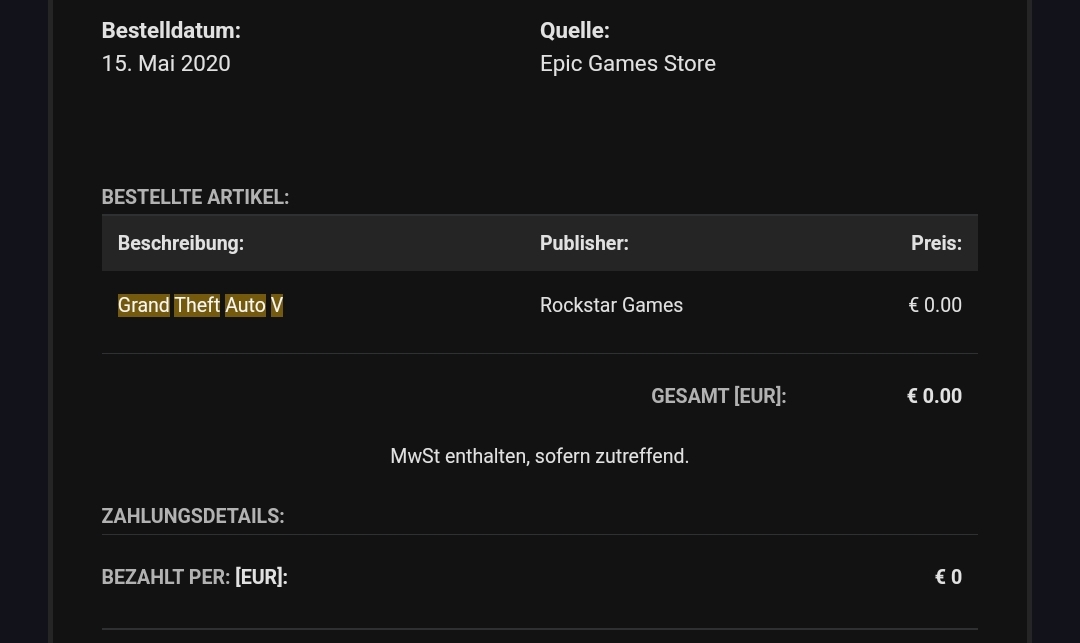Click the highlighted letter V

pos(277,305)
